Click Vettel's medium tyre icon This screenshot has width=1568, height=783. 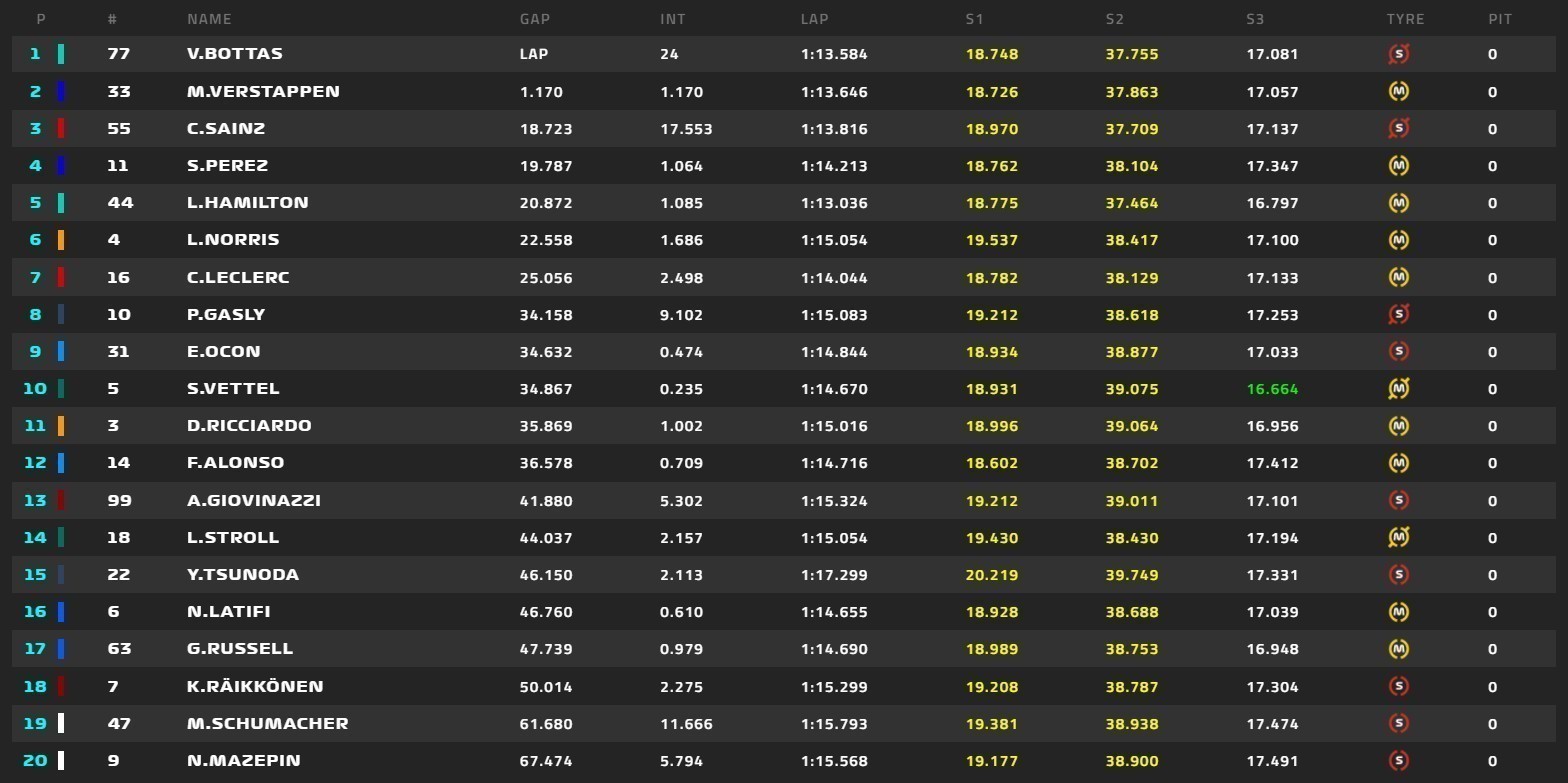1399,388
